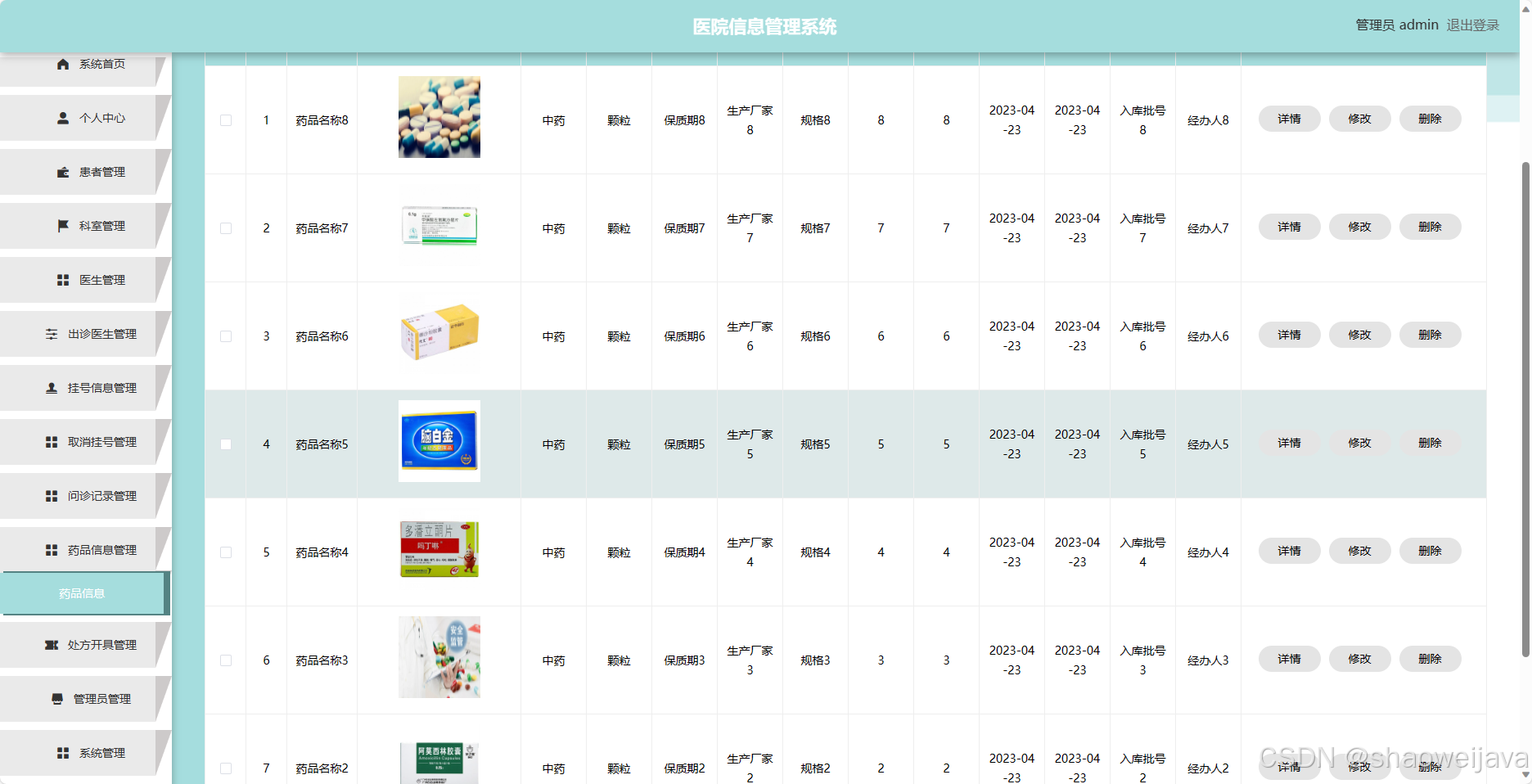Click 删除 for 药品名称6
Image resolution: width=1532 pixels, height=784 pixels.
pos(1430,335)
